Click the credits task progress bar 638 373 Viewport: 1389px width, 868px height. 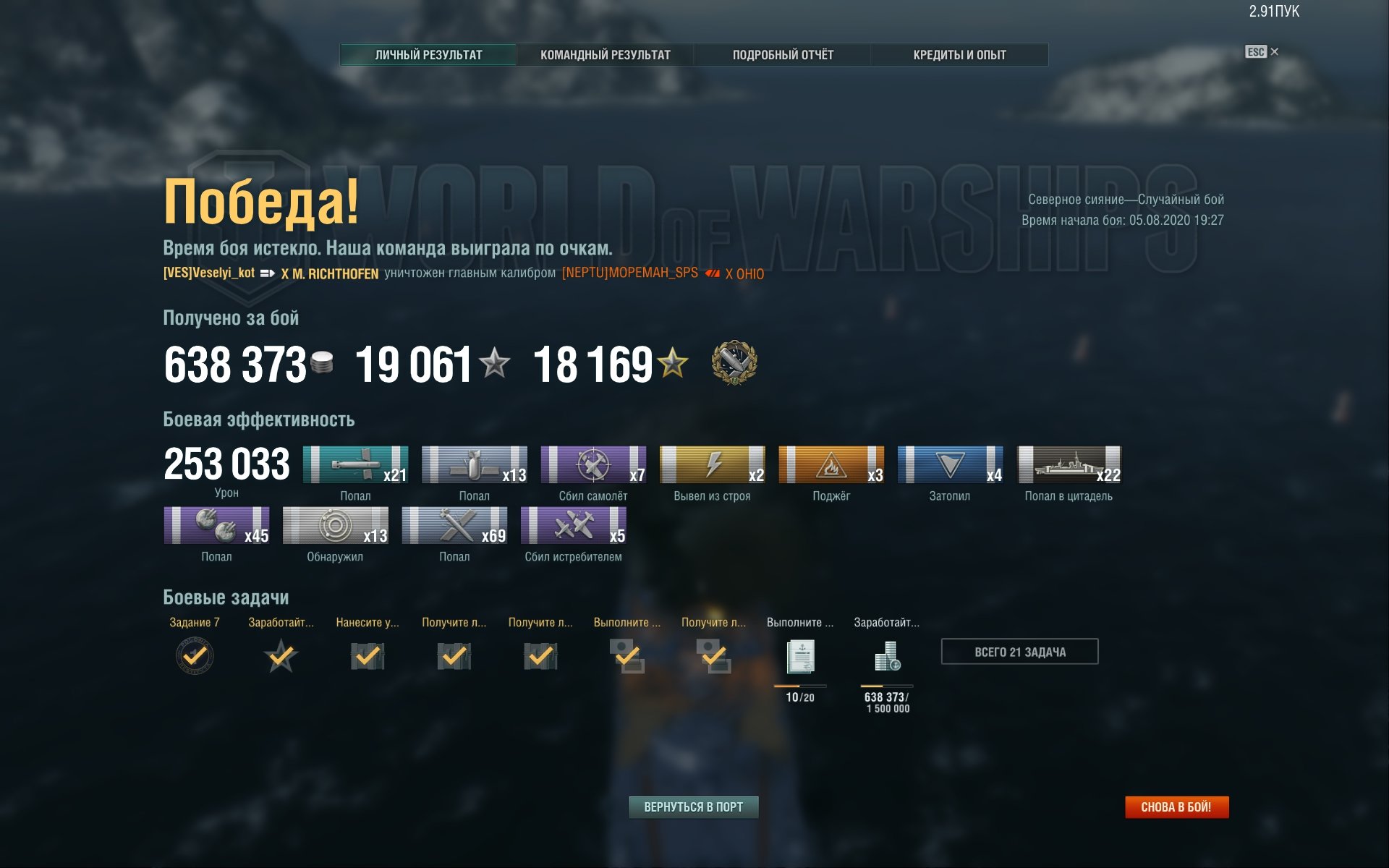[x=886, y=686]
